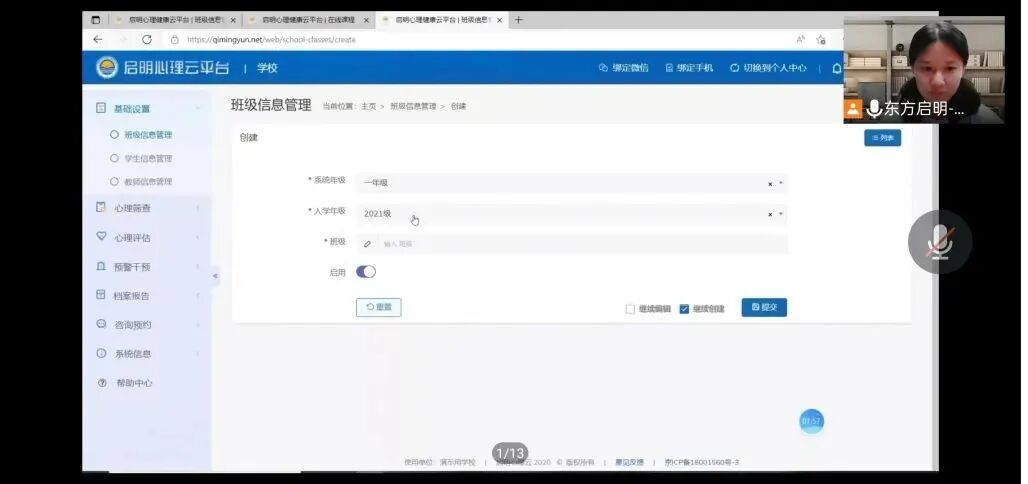Click 绑定微信 in the header

coord(623,68)
